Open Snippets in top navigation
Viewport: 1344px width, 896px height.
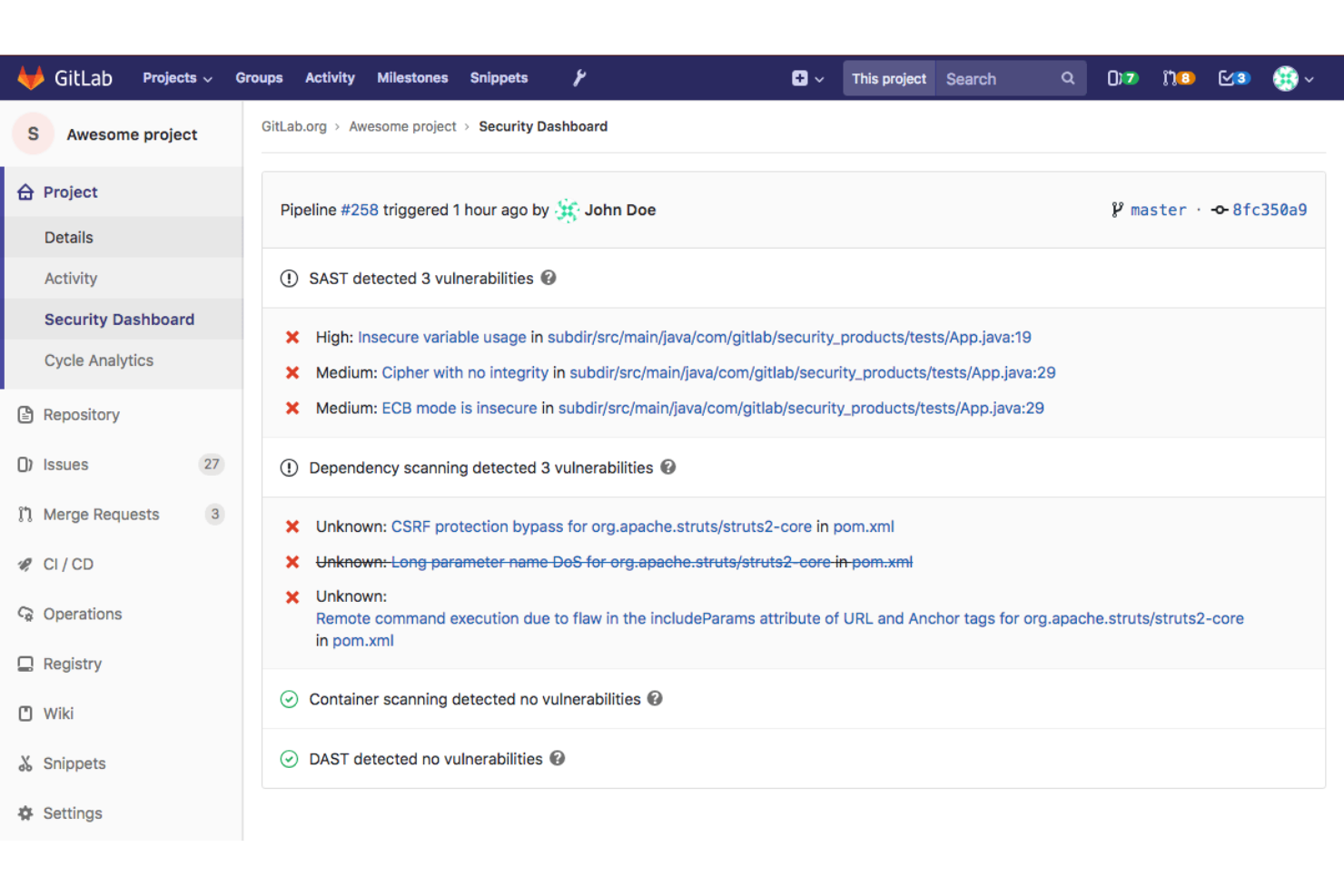pos(499,78)
